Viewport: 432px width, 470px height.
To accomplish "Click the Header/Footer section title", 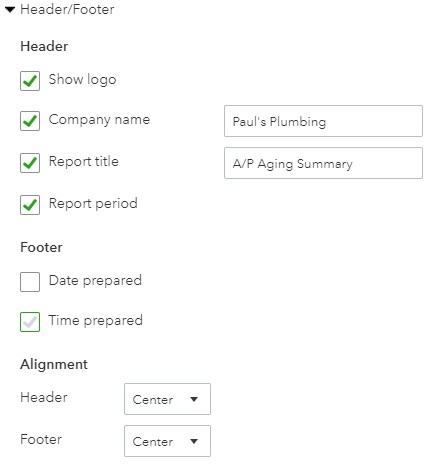I will coord(67,9).
